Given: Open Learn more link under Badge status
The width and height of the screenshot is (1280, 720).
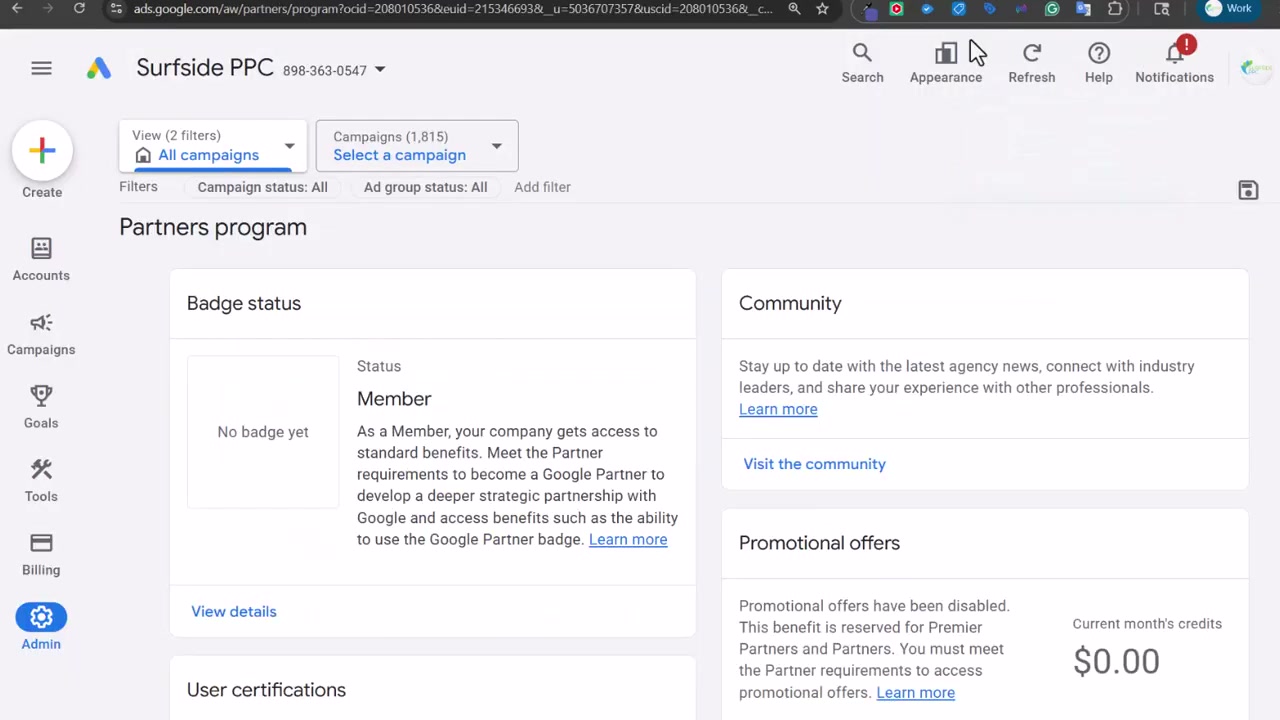Looking at the screenshot, I should (628, 539).
